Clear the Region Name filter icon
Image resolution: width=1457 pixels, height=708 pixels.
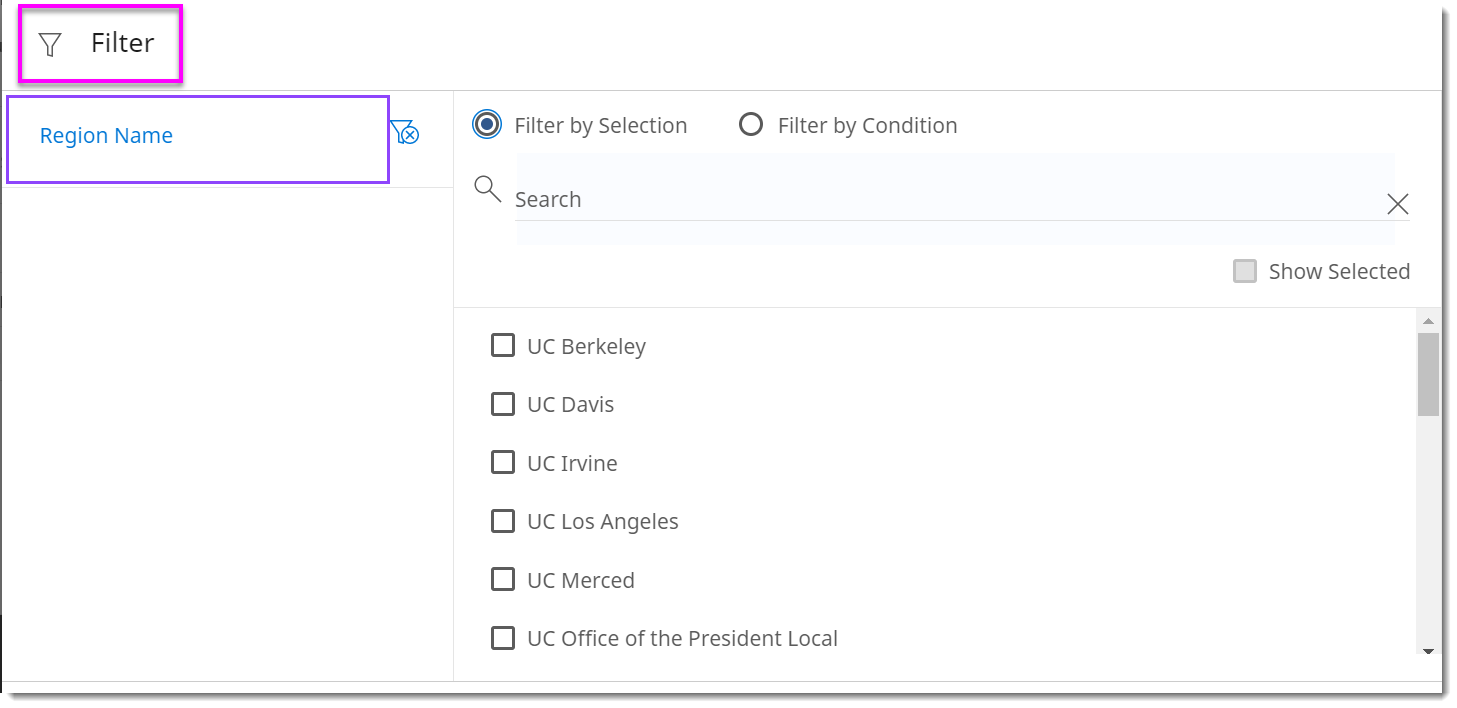pos(404,133)
